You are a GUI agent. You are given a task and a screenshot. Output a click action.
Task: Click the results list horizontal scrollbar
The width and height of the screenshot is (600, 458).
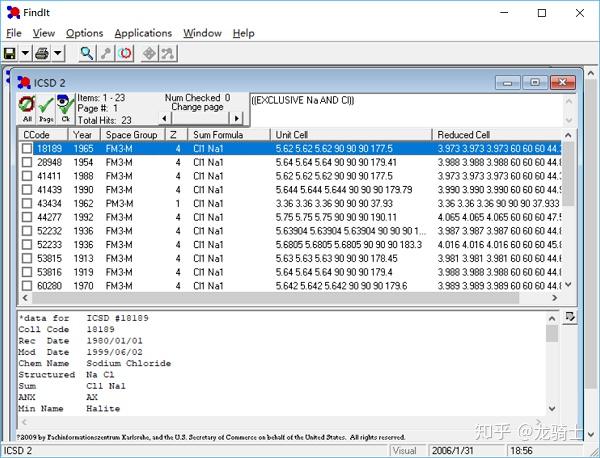coord(290,298)
